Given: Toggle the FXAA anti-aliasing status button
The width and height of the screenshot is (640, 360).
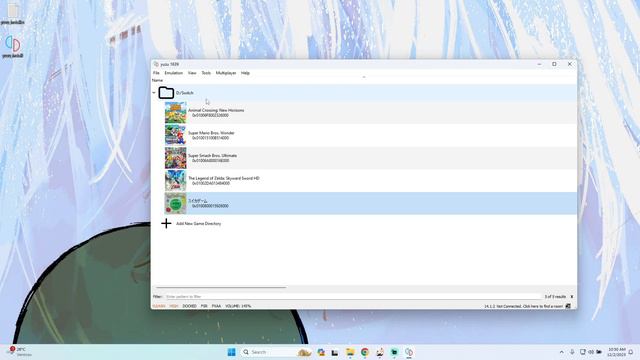Looking at the screenshot, I should (x=216, y=306).
